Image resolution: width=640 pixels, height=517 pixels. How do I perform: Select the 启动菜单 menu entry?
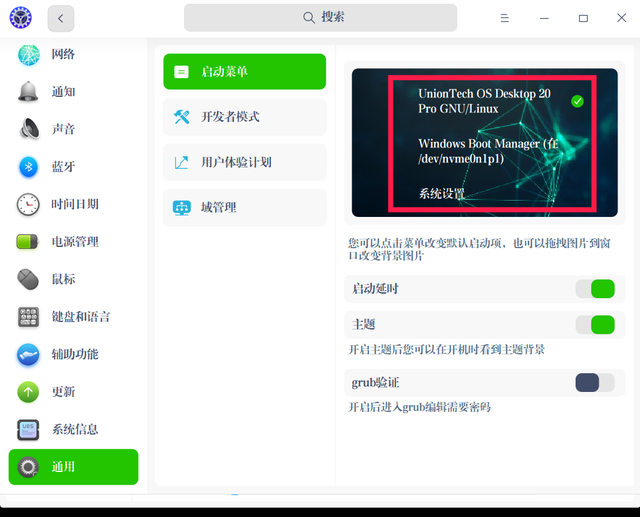pos(244,71)
